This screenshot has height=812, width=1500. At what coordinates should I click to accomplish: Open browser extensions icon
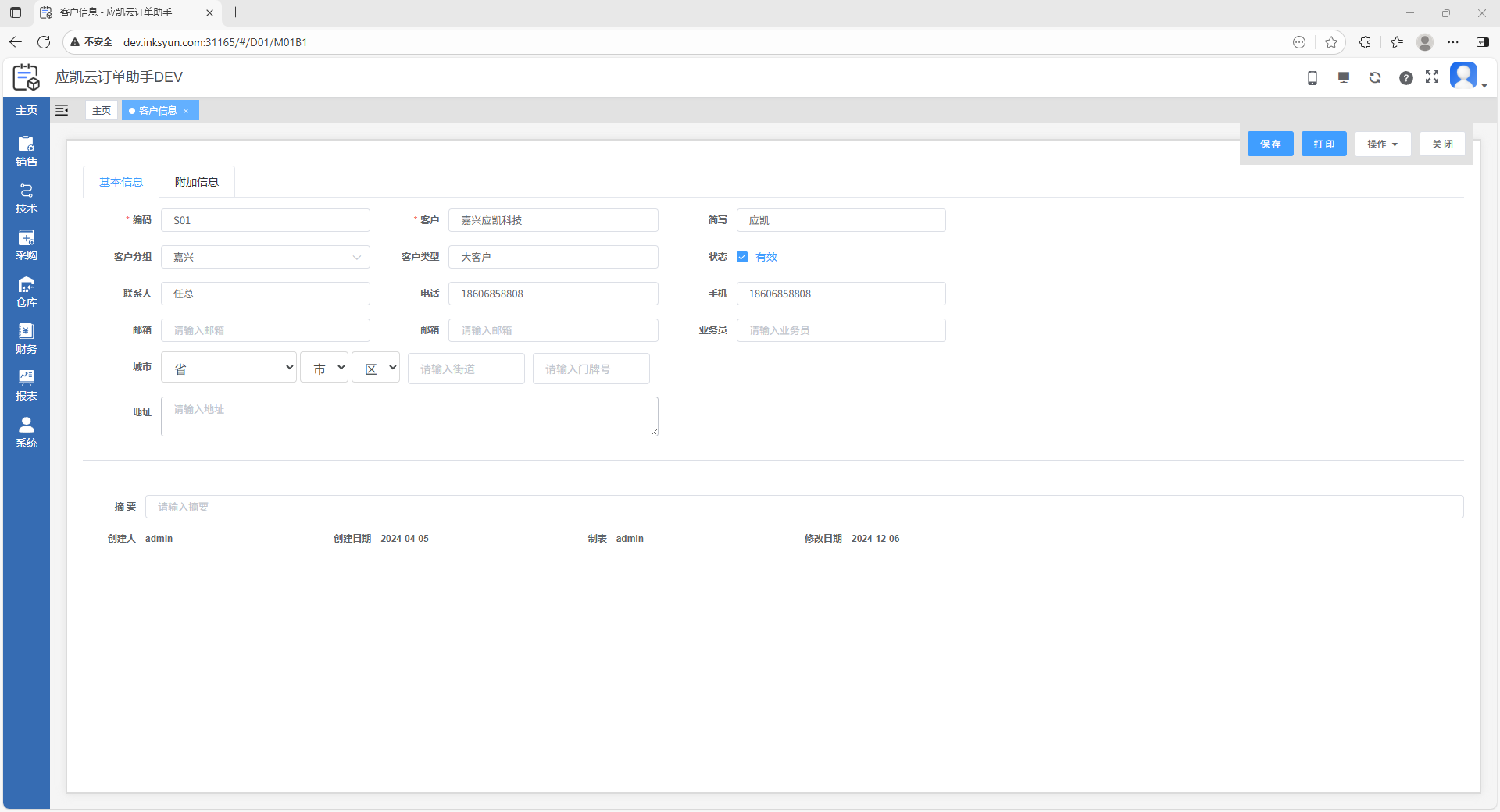coord(1365,42)
